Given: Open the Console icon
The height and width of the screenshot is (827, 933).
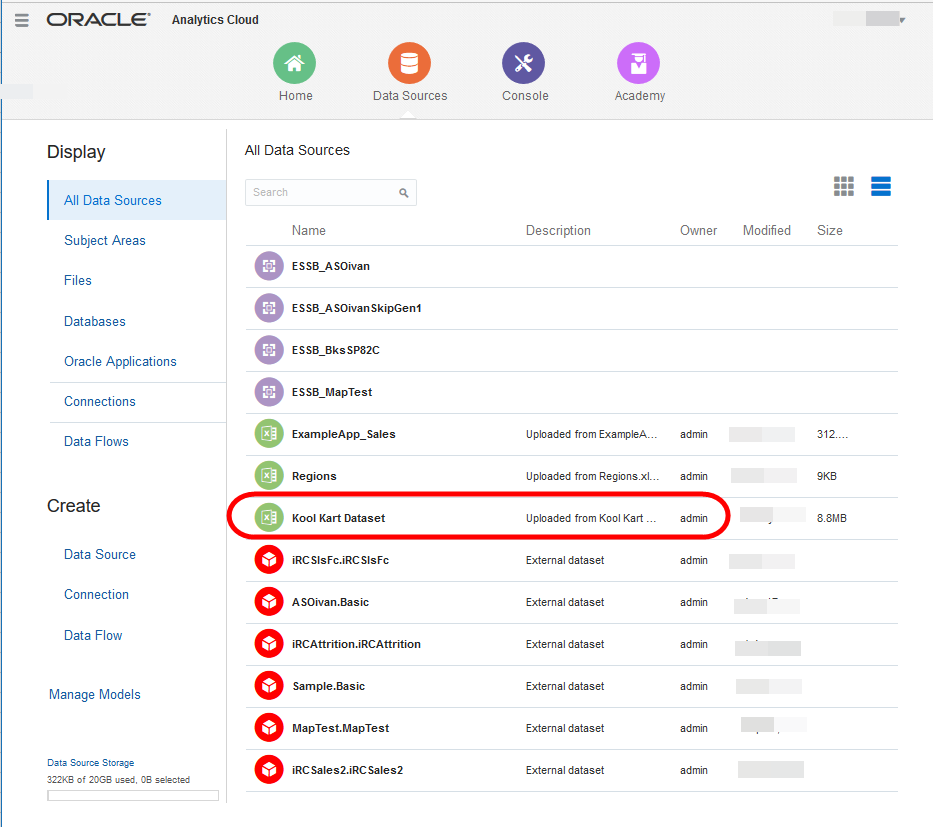Looking at the screenshot, I should pyautogui.click(x=524, y=62).
